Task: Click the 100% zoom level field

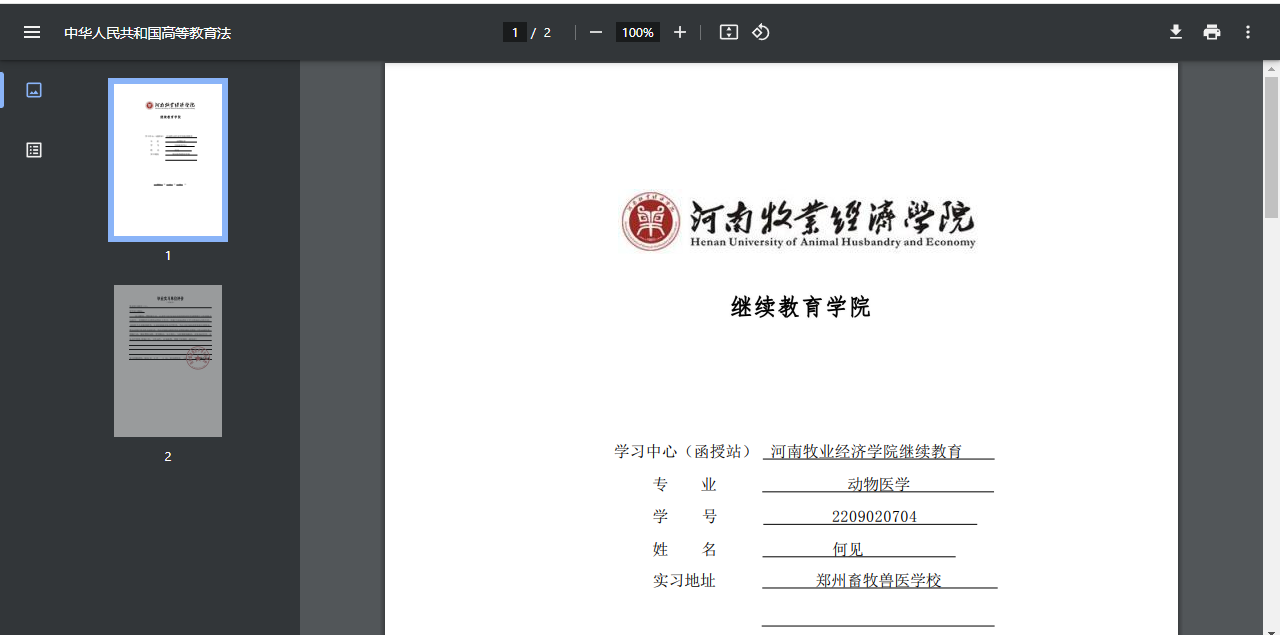Action: [x=637, y=32]
